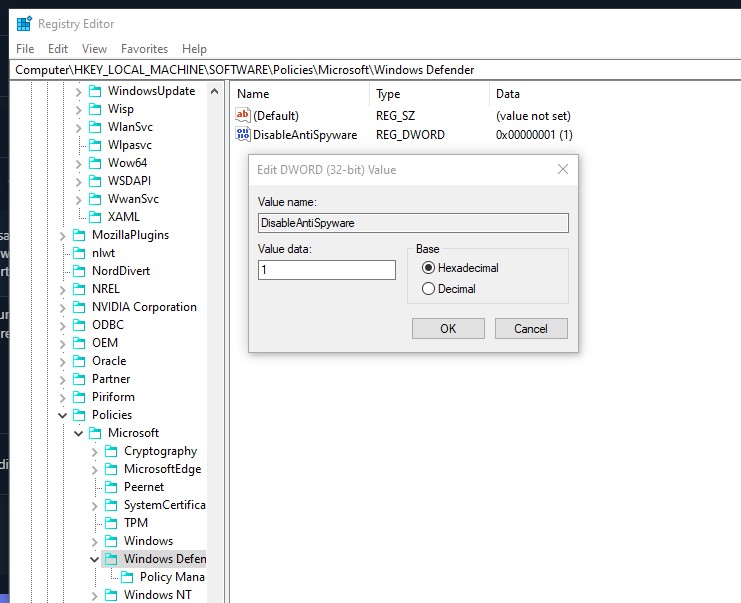
Task: Collapse the Policies key
Action: tap(62, 415)
